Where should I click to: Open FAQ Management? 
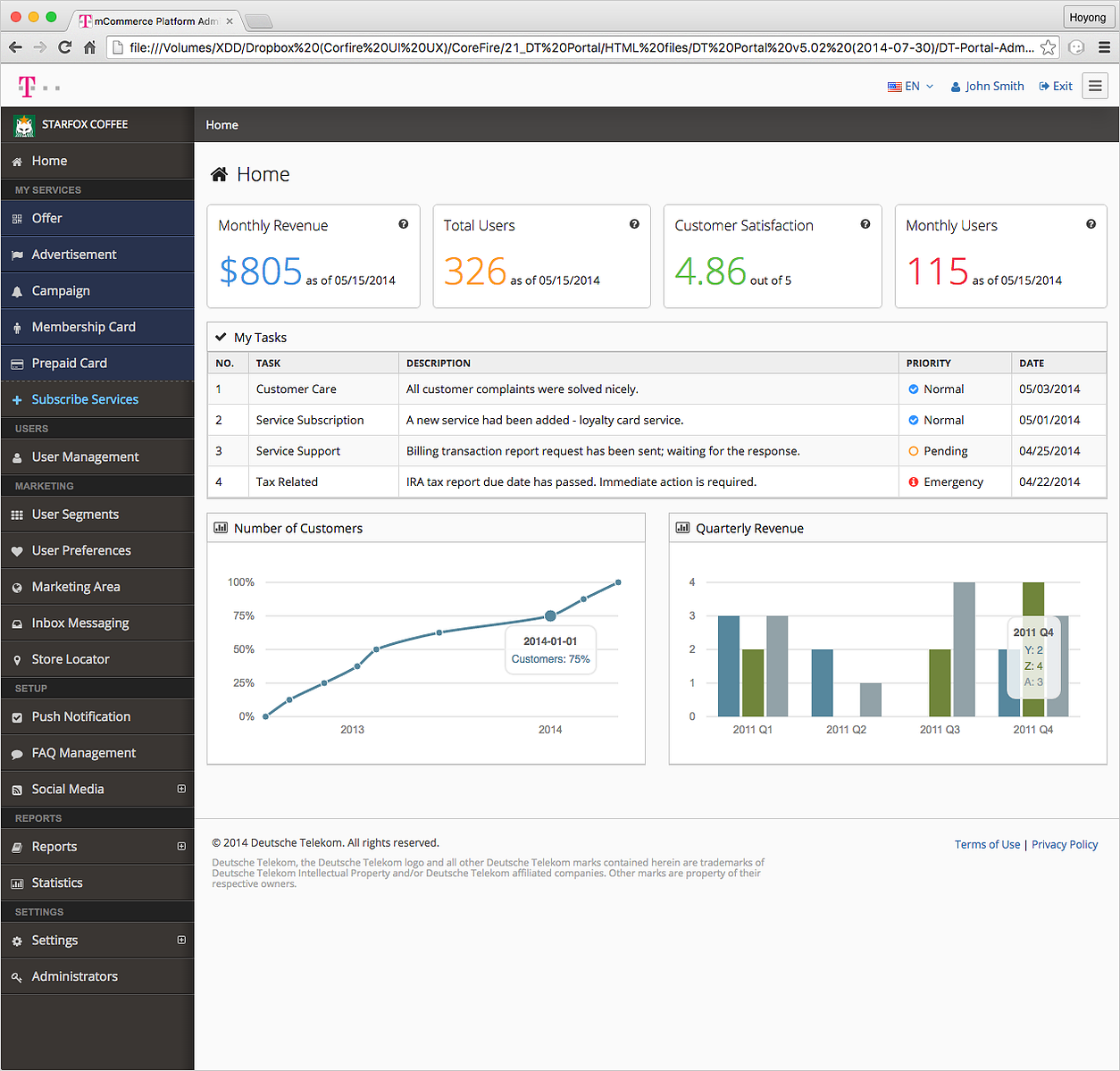[97, 753]
